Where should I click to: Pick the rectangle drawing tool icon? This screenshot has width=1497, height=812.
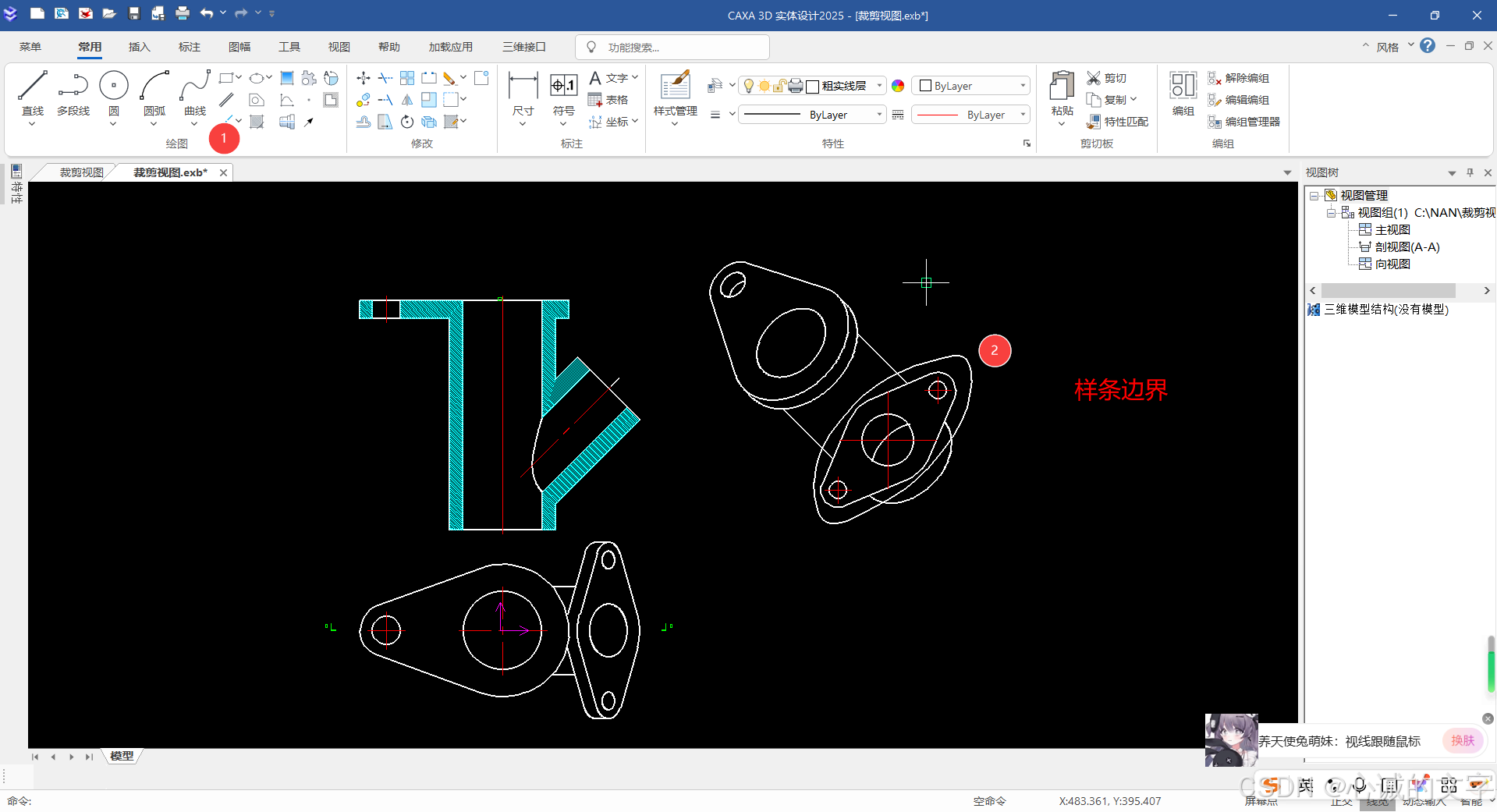tap(226, 78)
